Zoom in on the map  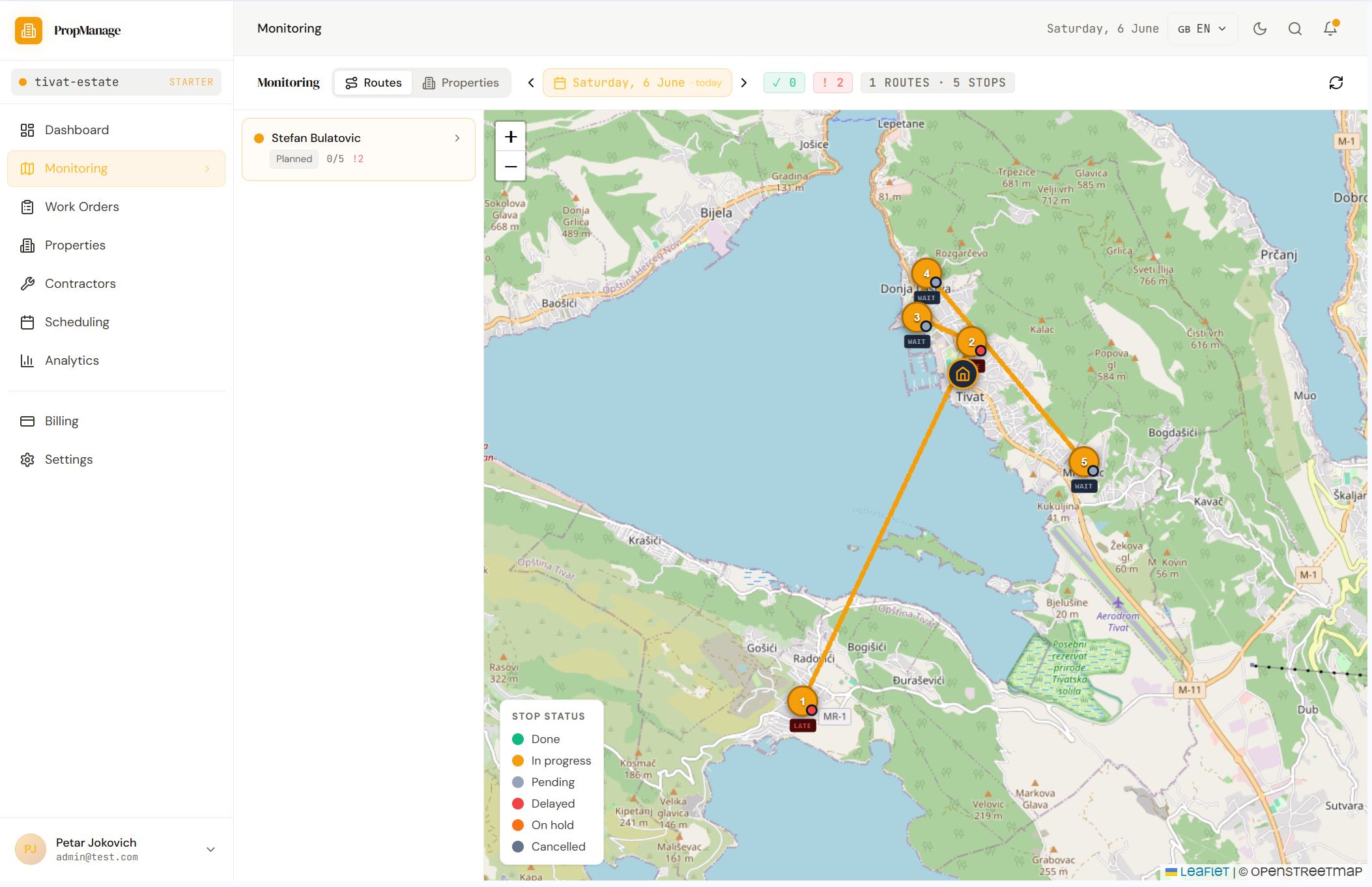pos(511,137)
